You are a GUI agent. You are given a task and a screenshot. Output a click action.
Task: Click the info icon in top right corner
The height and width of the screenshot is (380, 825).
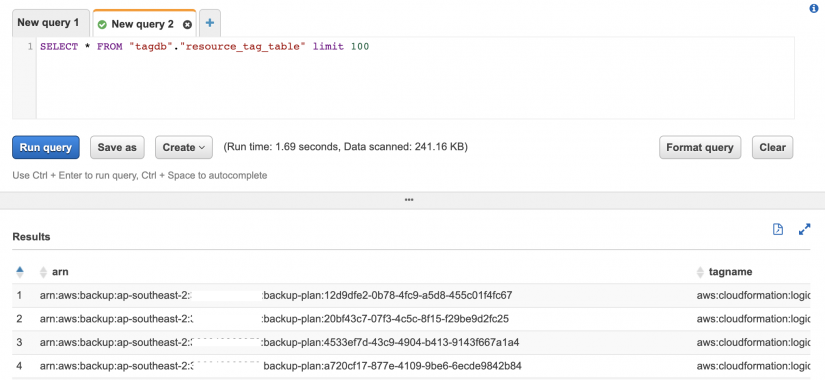tap(814, 8)
